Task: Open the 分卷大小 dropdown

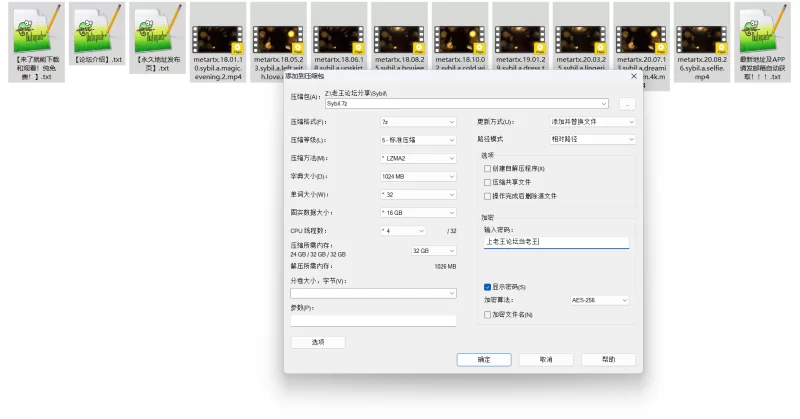Action: tap(373, 293)
